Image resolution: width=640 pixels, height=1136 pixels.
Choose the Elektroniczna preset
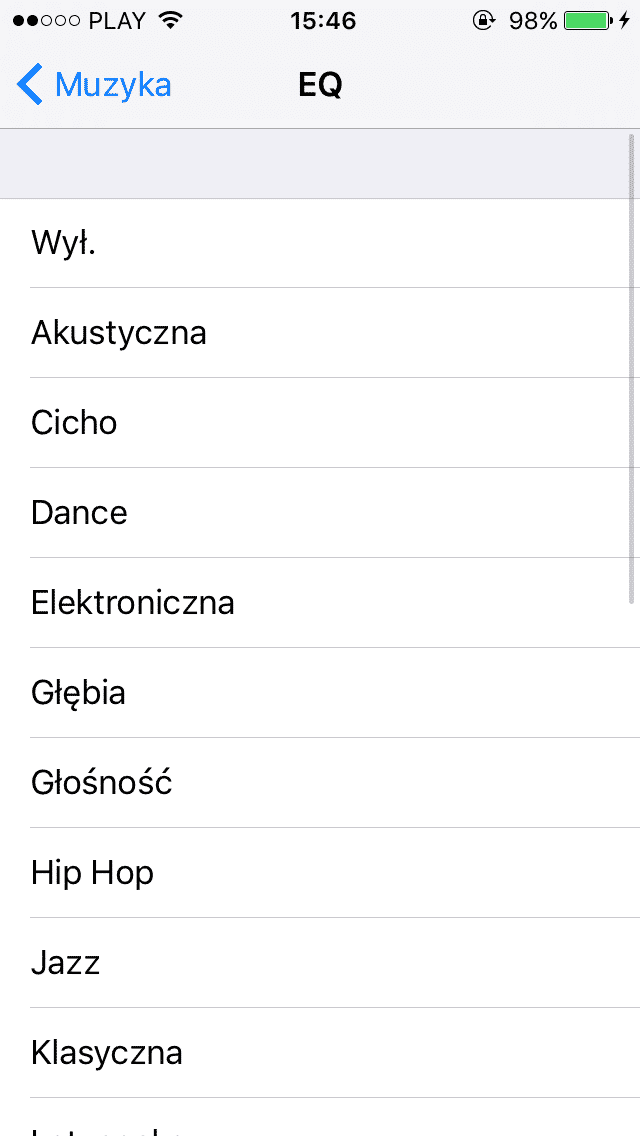coord(320,603)
